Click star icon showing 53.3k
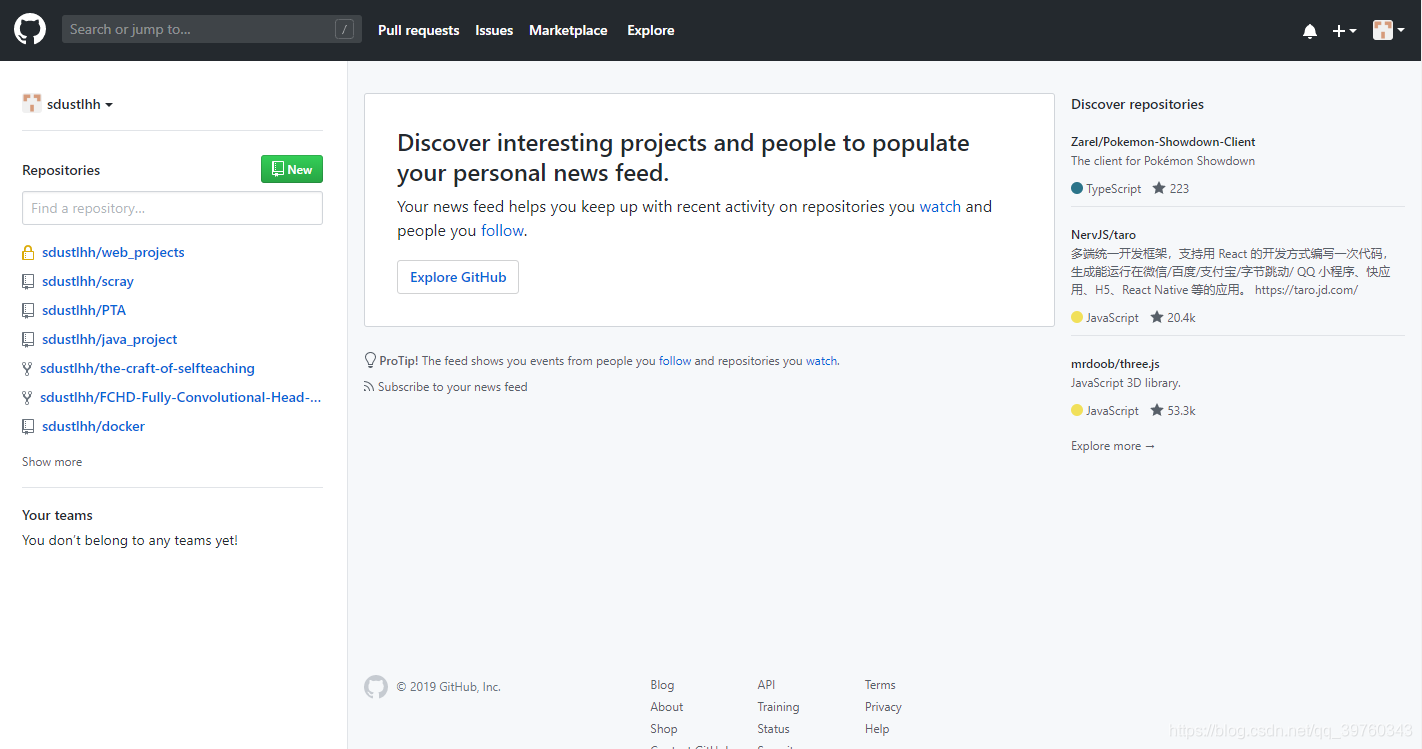1422x749 pixels. click(x=1157, y=410)
